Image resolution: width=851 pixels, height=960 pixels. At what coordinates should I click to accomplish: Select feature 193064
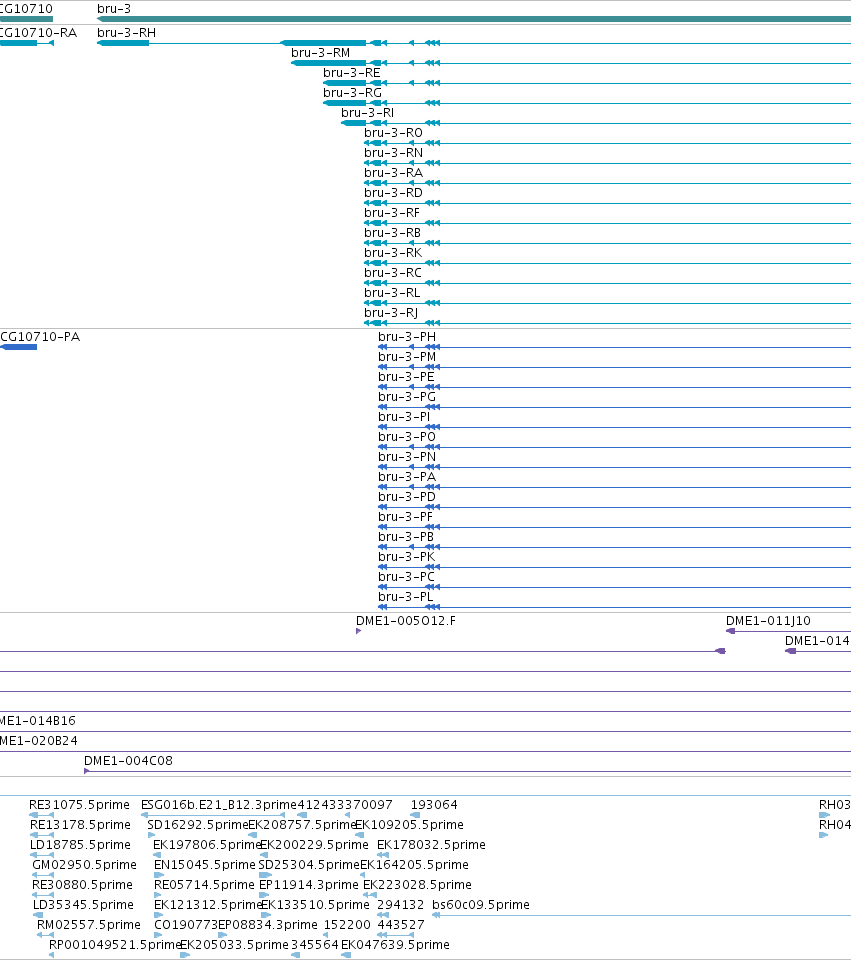coord(434,805)
